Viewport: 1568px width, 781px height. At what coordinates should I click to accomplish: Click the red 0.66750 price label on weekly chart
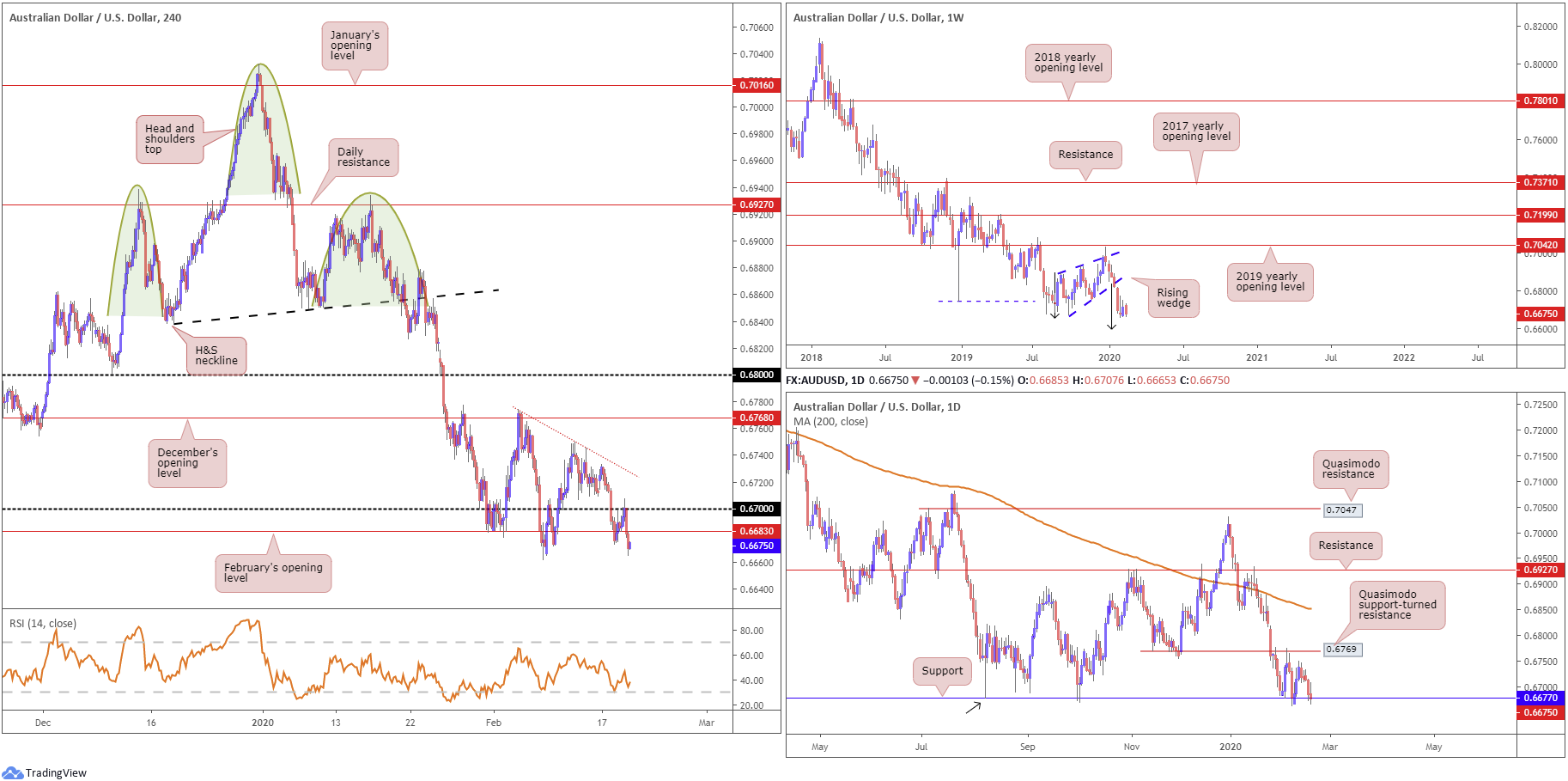1541,314
